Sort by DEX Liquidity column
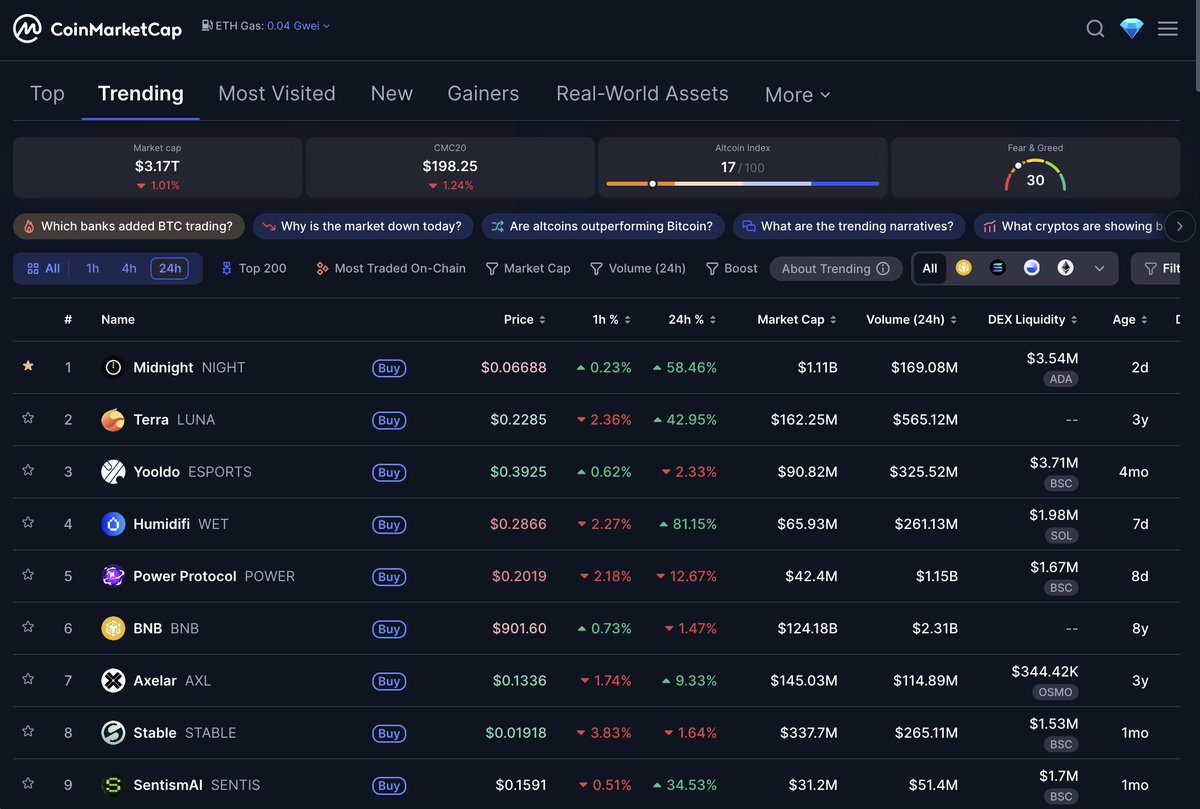This screenshot has height=809, width=1200. pyautogui.click(x=1033, y=319)
